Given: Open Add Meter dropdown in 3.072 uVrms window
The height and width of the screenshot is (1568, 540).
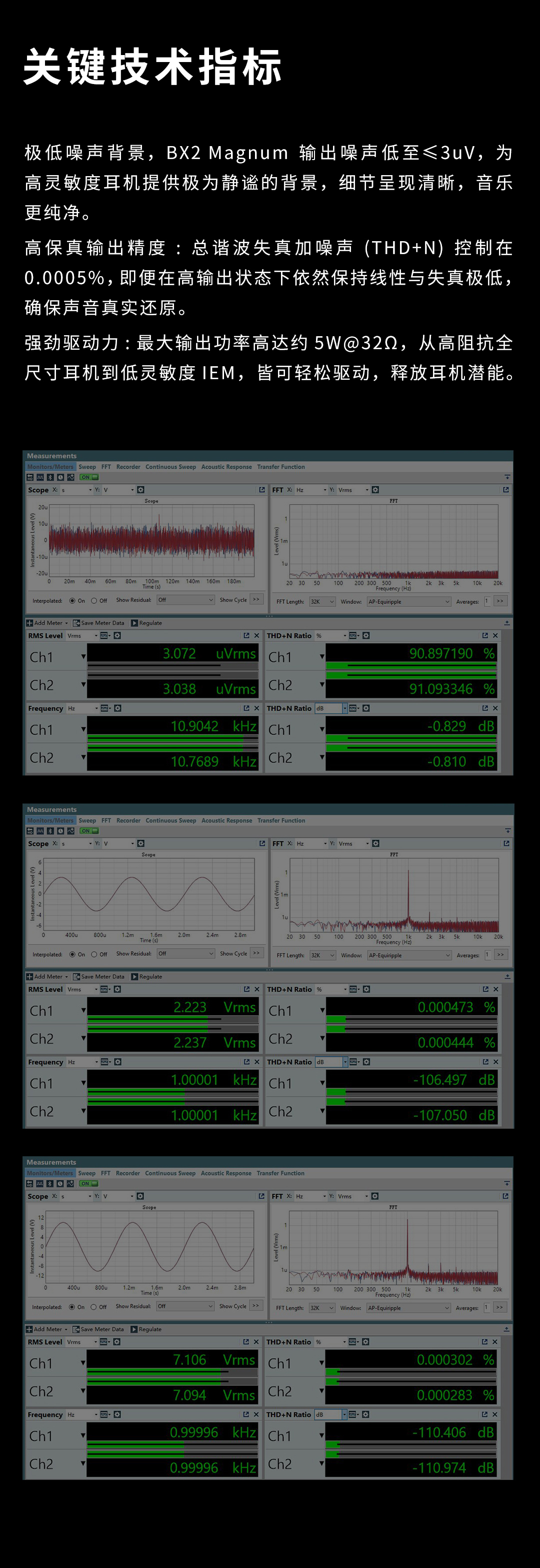Looking at the screenshot, I should click(47, 623).
